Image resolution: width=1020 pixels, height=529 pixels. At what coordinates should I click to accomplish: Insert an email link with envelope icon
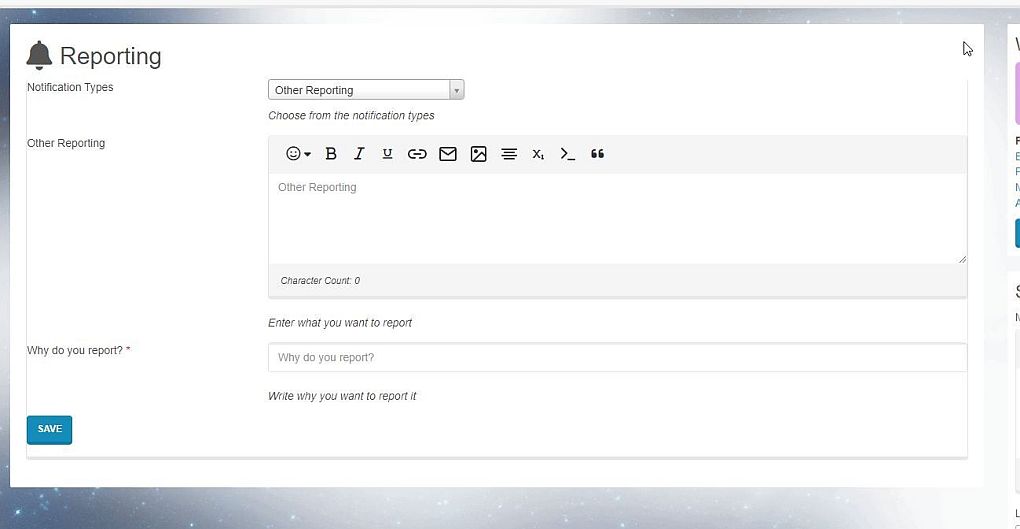(x=448, y=154)
